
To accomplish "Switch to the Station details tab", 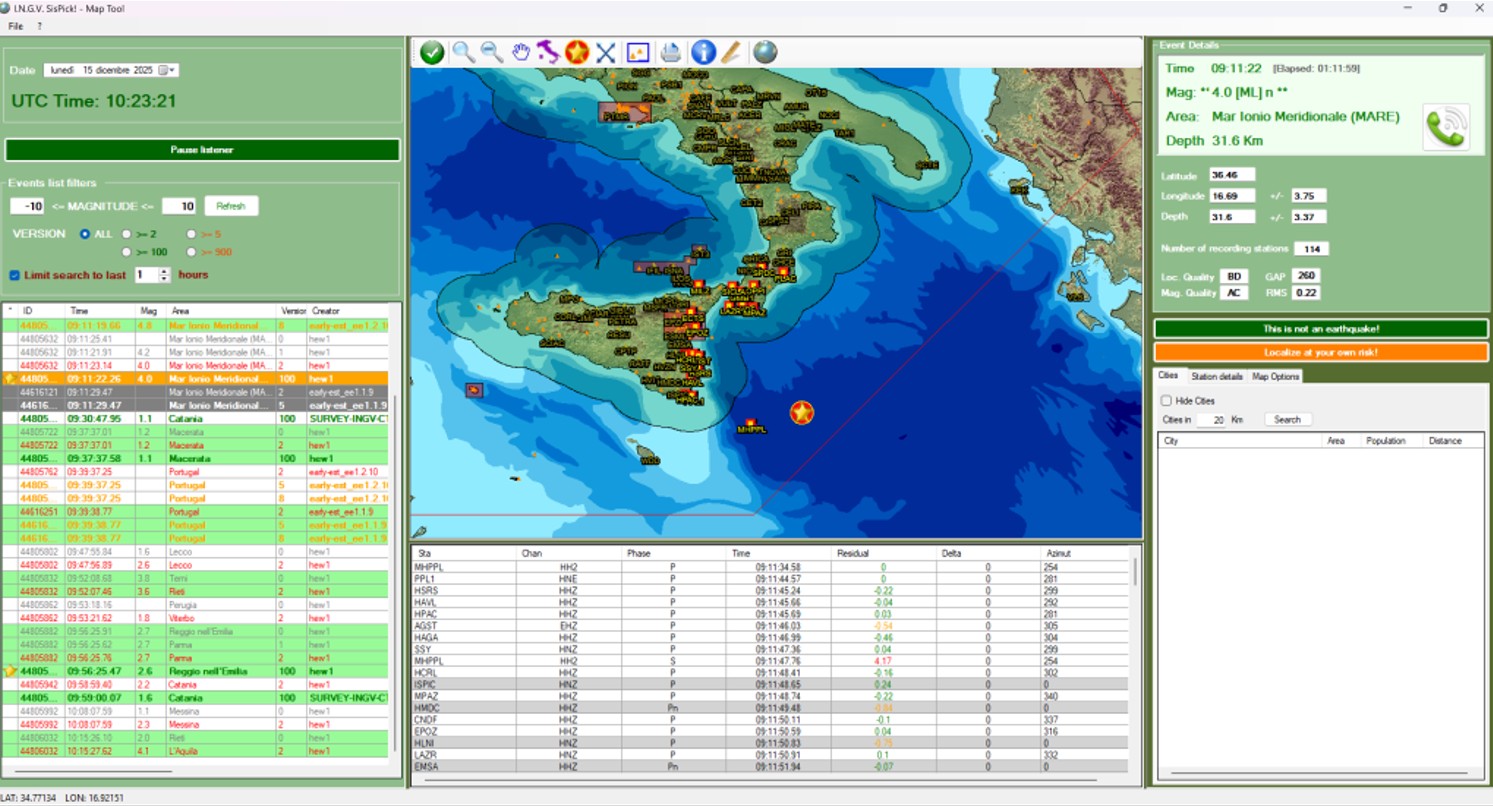I will click(1216, 376).
